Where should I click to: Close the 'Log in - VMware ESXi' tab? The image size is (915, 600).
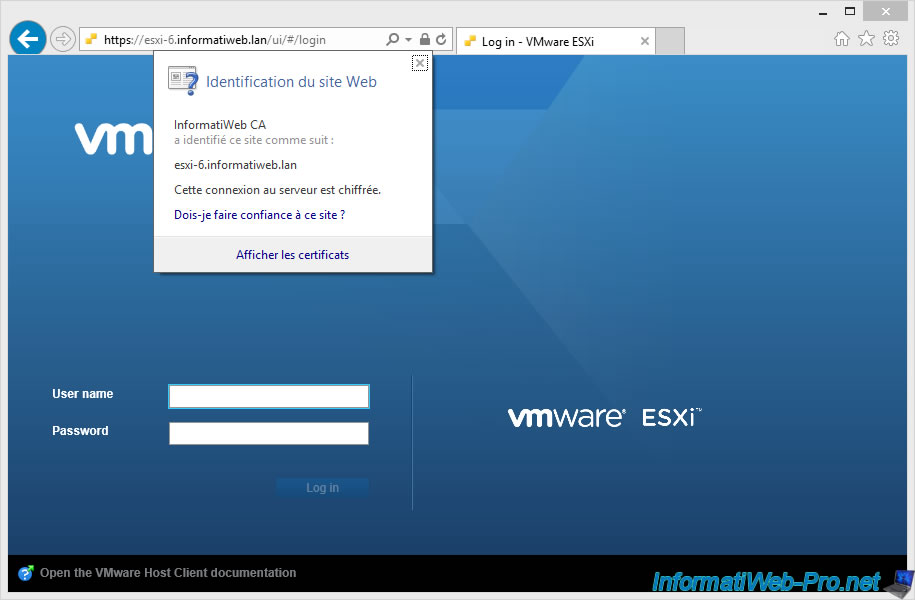coord(644,41)
